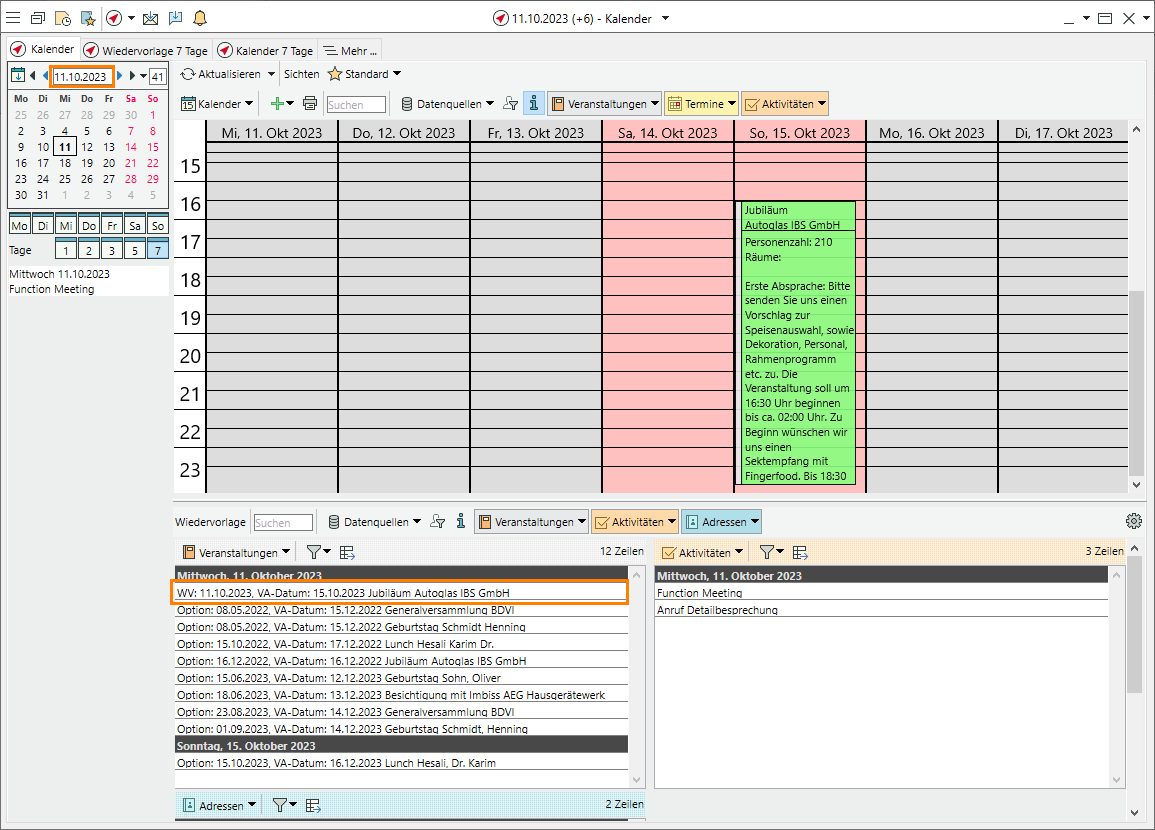The image size is (1155, 830).
Task: Open the Kalender dropdown in the toolbar
Action: pyautogui.click(x=217, y=104)
